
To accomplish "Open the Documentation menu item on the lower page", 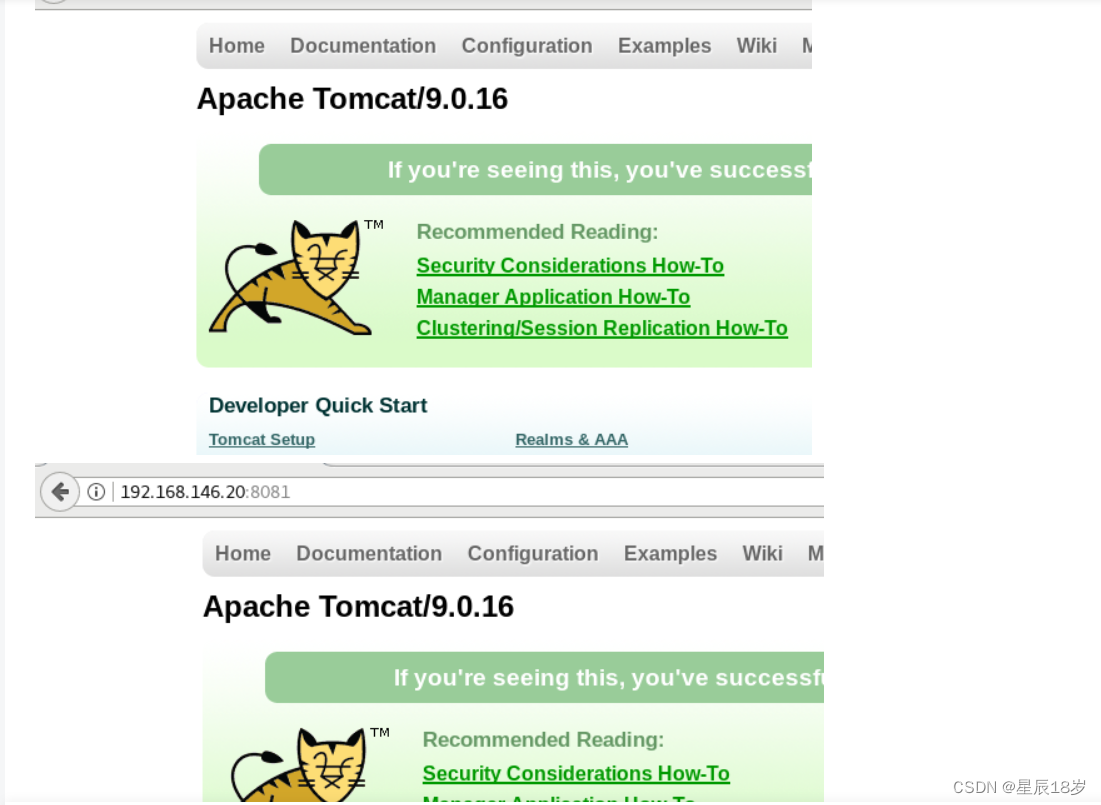I will (x=369, y=553).
